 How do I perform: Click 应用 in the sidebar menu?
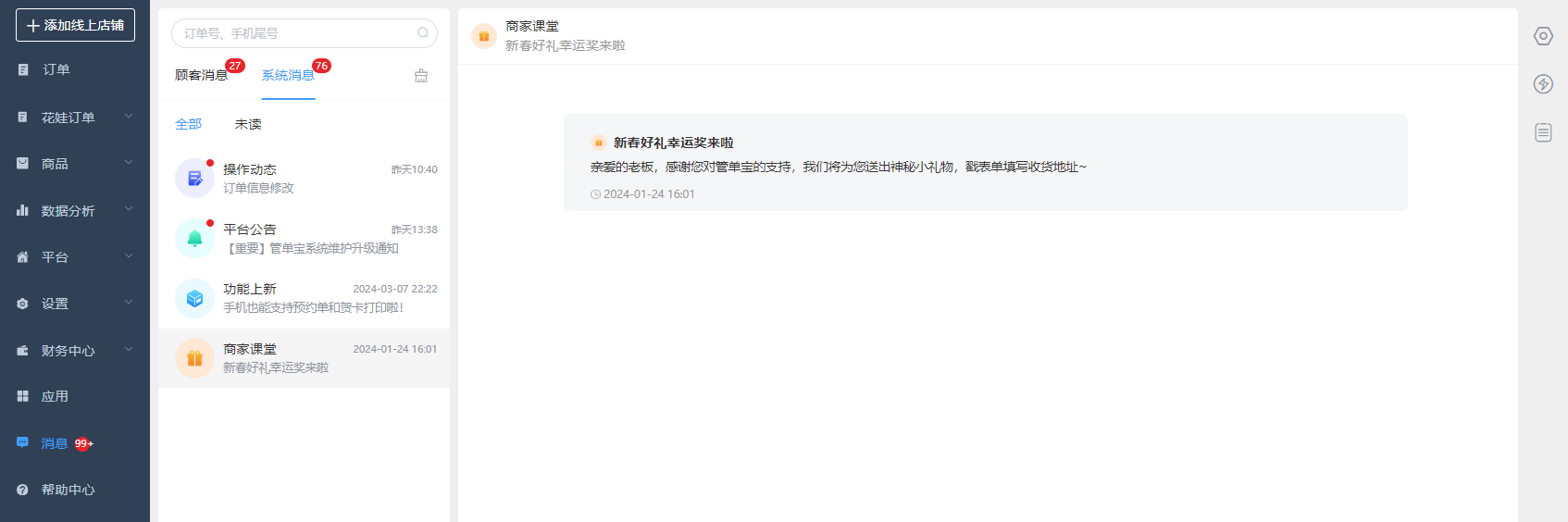(55, 396)
